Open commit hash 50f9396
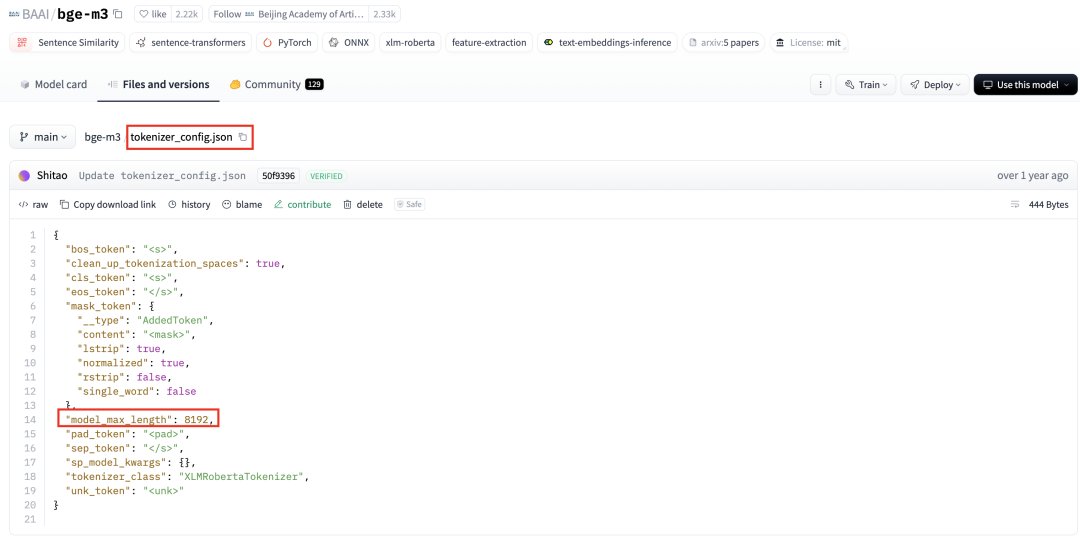The width and height of the screenshot is (1080, 540). click(x=278, y=176)
